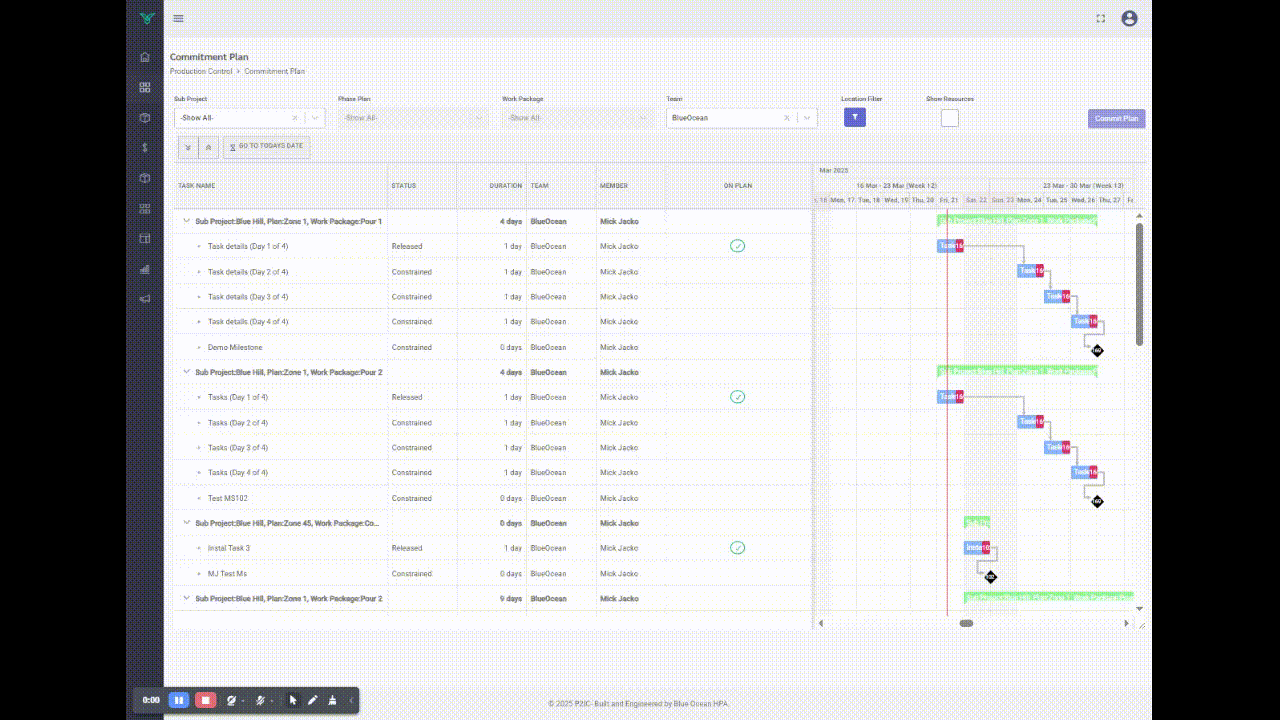This screenshot has height=720, width=1280.
Task: Open the megaphone announcements sidebar icon
Action: [145, 299]
